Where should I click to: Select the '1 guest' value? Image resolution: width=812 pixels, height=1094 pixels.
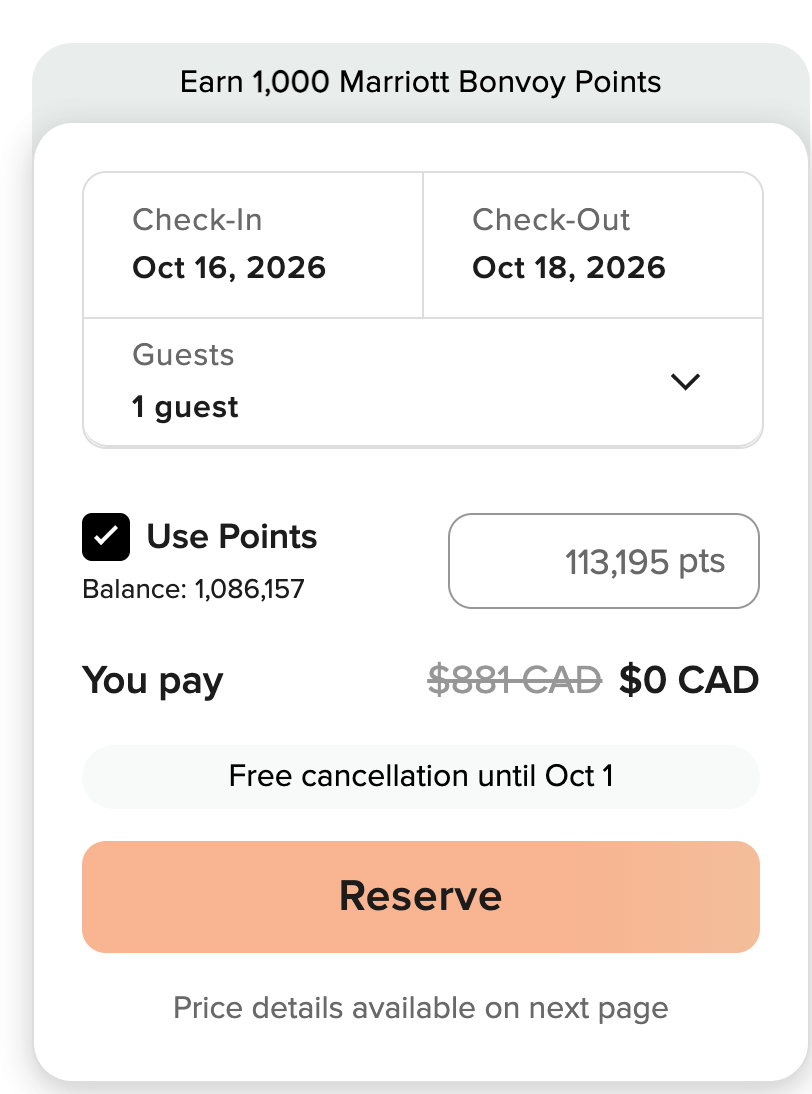coord(185,406)
